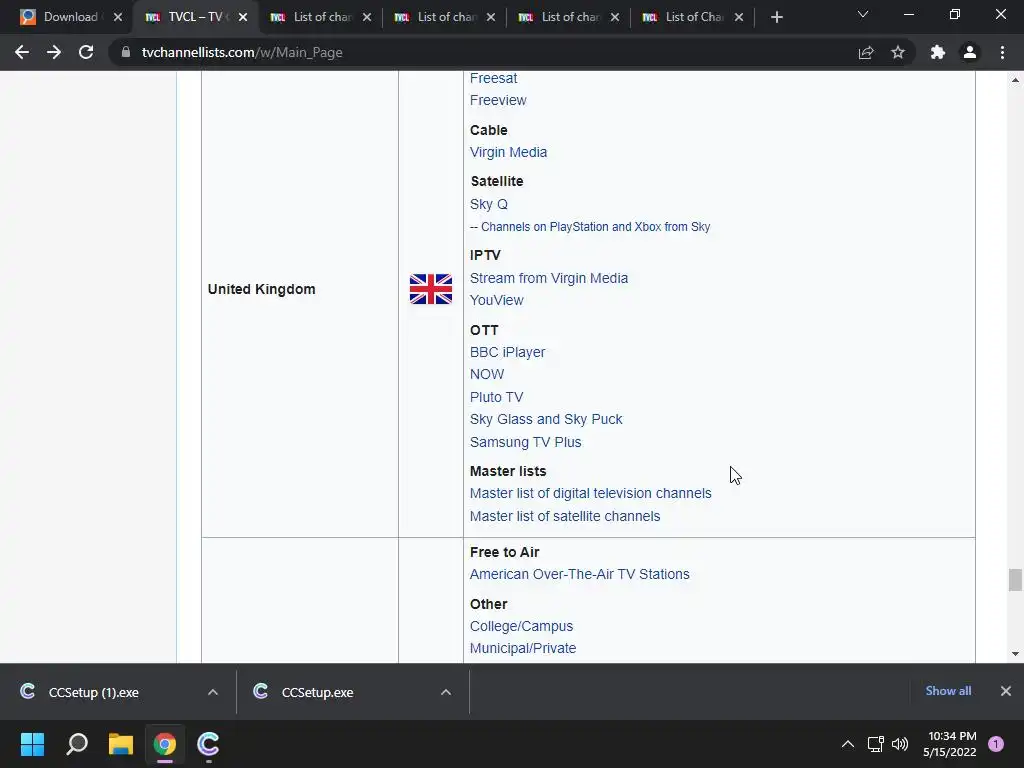Open the CCSetup.exe download
The width and height of the screenshot is (1024, 768).
[317, 692]
